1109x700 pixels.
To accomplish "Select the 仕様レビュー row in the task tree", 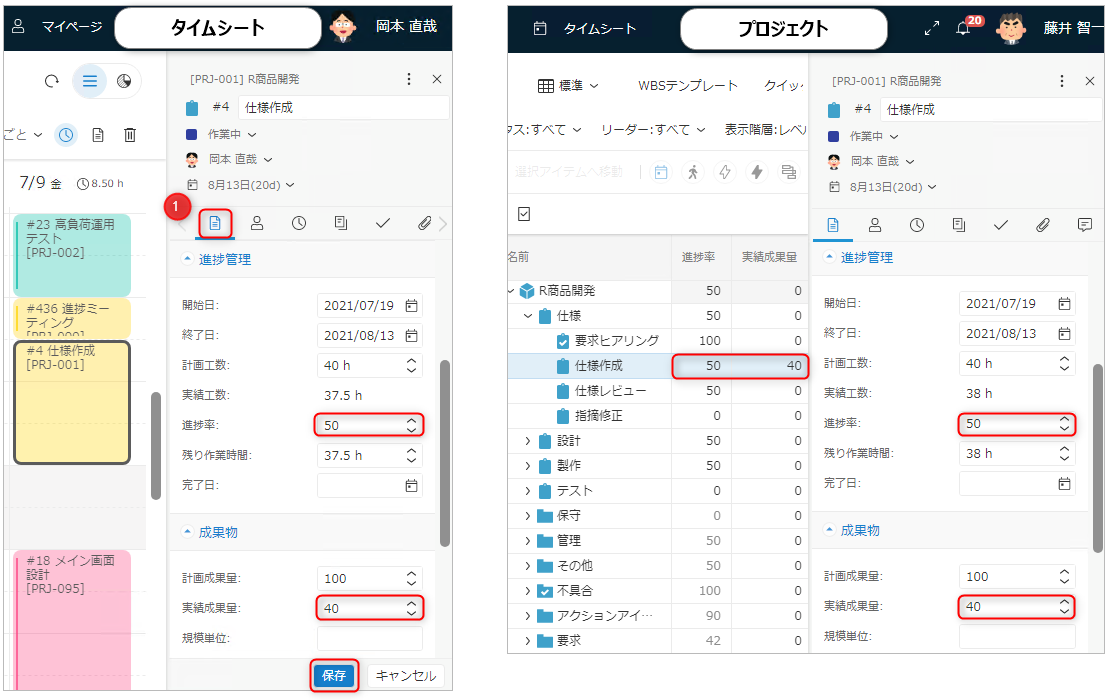I will tap(610, 391).
